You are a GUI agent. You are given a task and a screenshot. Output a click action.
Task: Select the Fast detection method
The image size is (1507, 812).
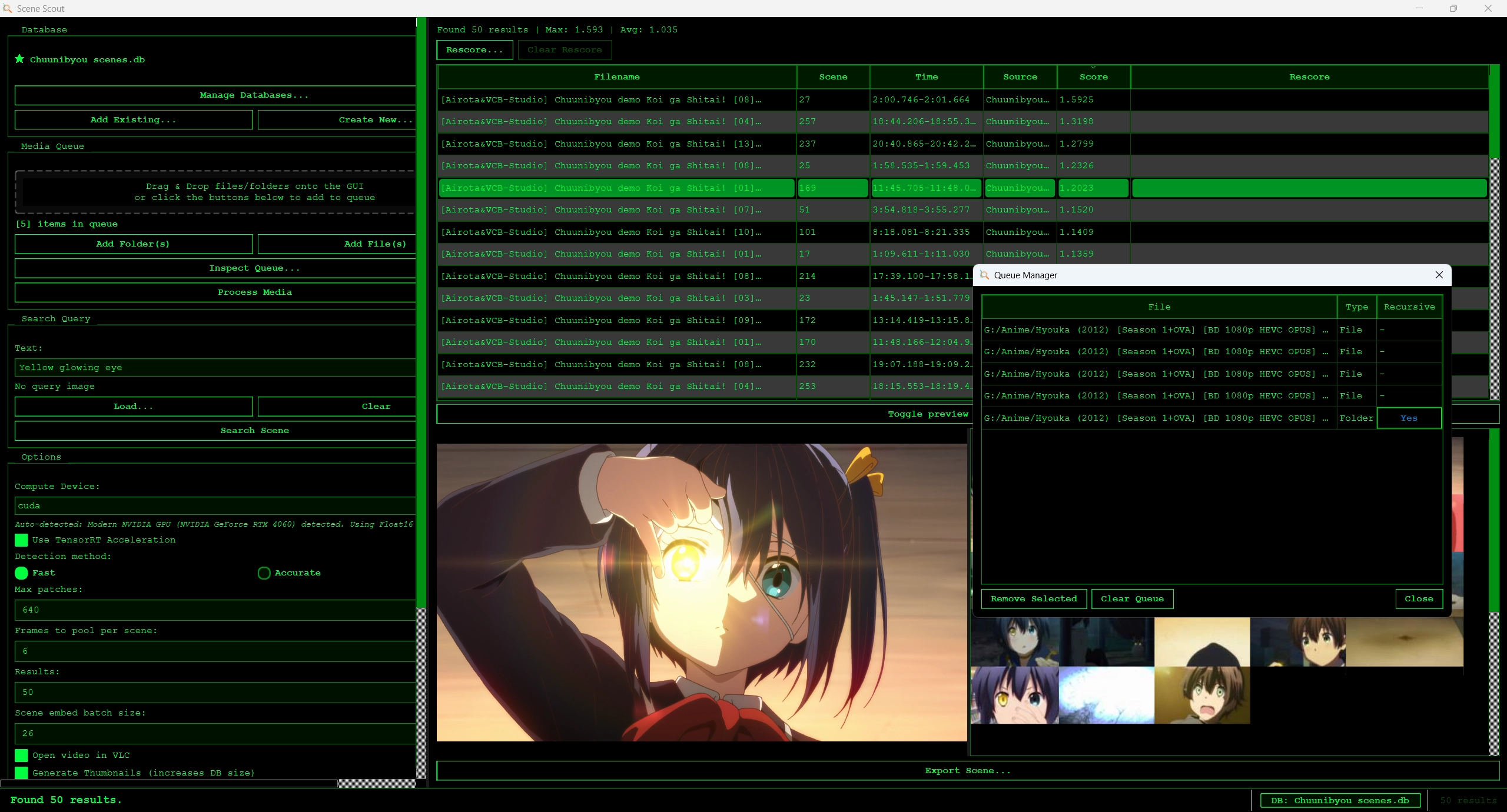21,573
